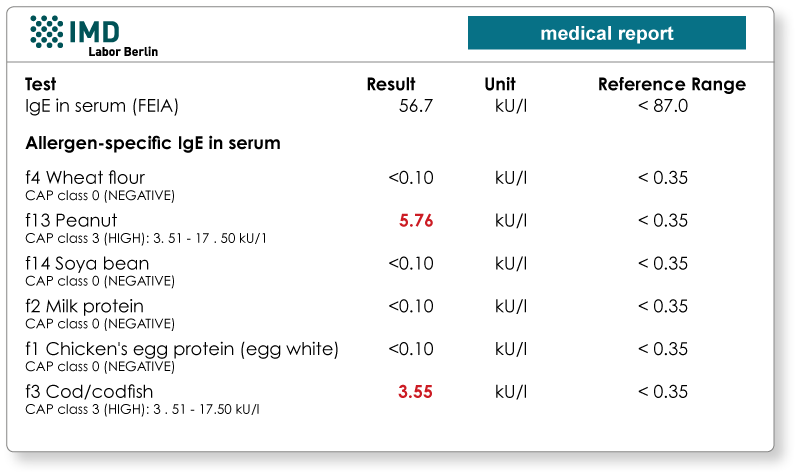Click the IMD dotted logo icon
Screen dimensions: 800x472
46,32
